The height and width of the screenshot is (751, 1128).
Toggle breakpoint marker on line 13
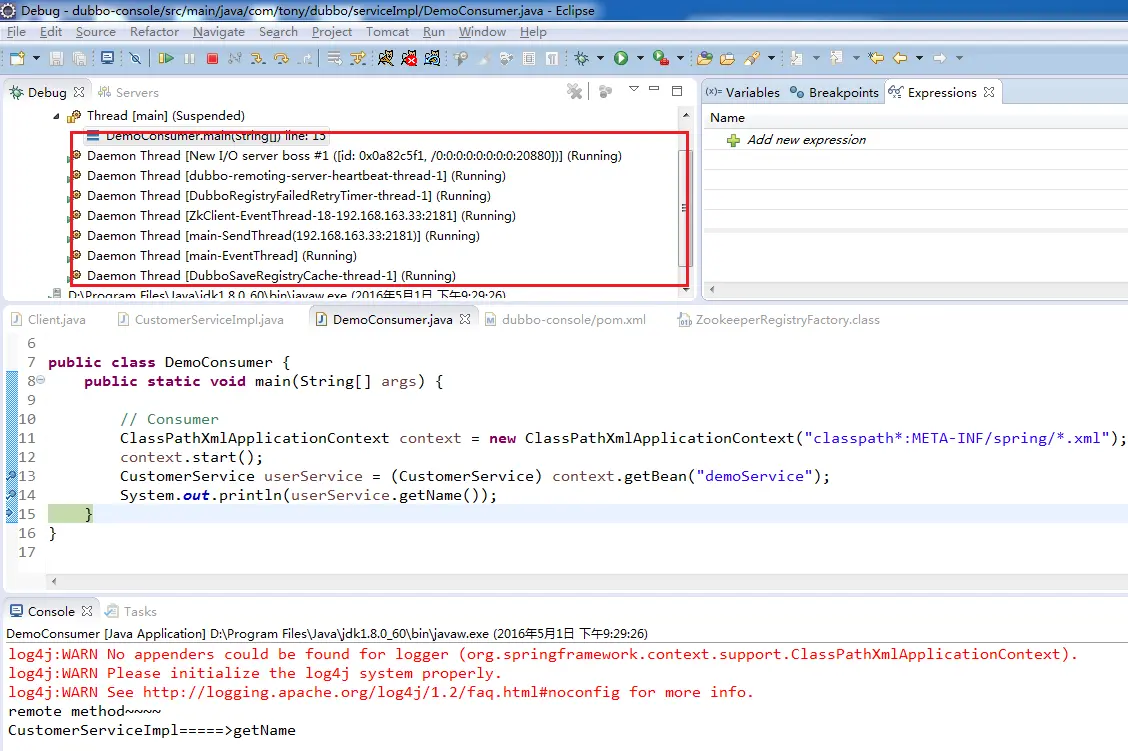tap(11, 475)
